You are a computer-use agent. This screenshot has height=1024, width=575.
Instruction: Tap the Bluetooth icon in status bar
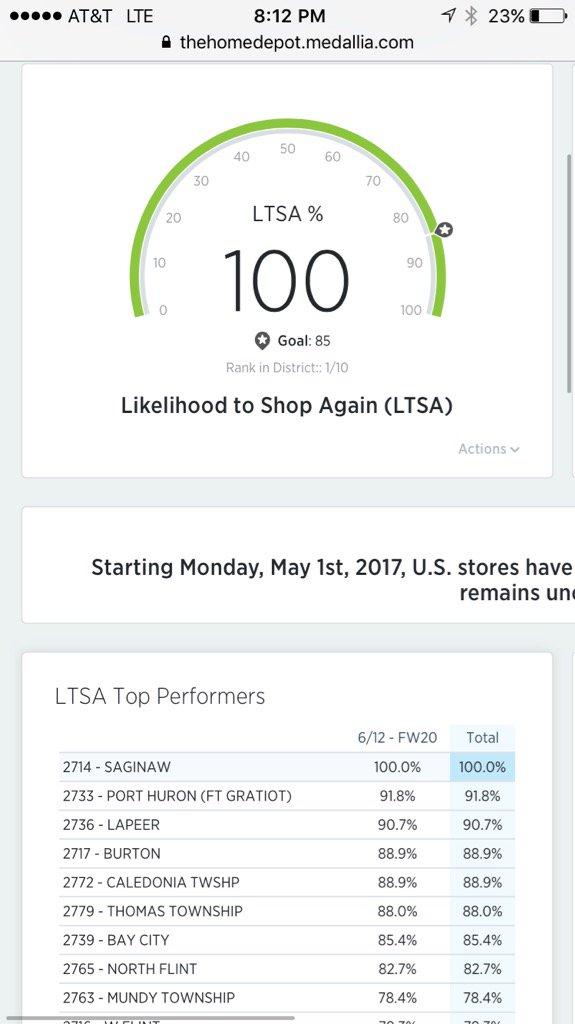tap(470, 16)
